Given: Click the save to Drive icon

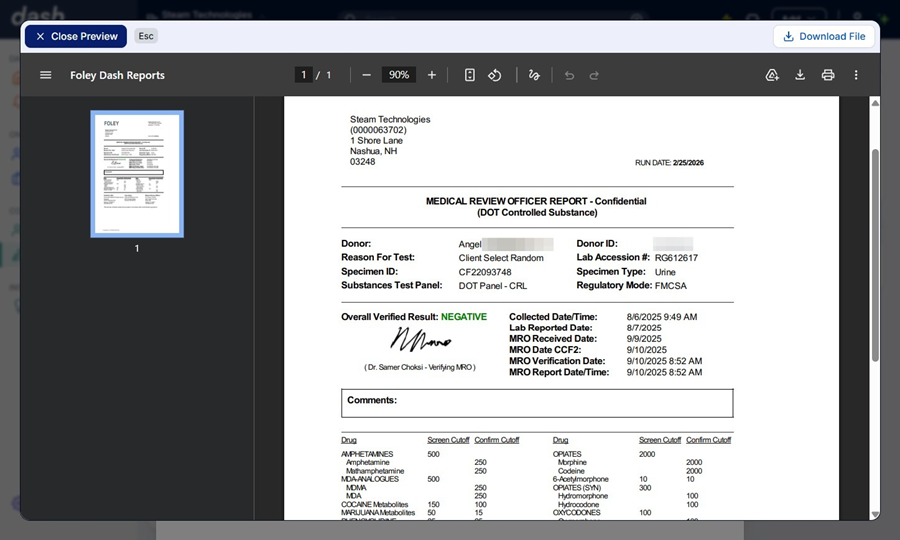Looking at the screenshot, I should (x=771, y=75).
